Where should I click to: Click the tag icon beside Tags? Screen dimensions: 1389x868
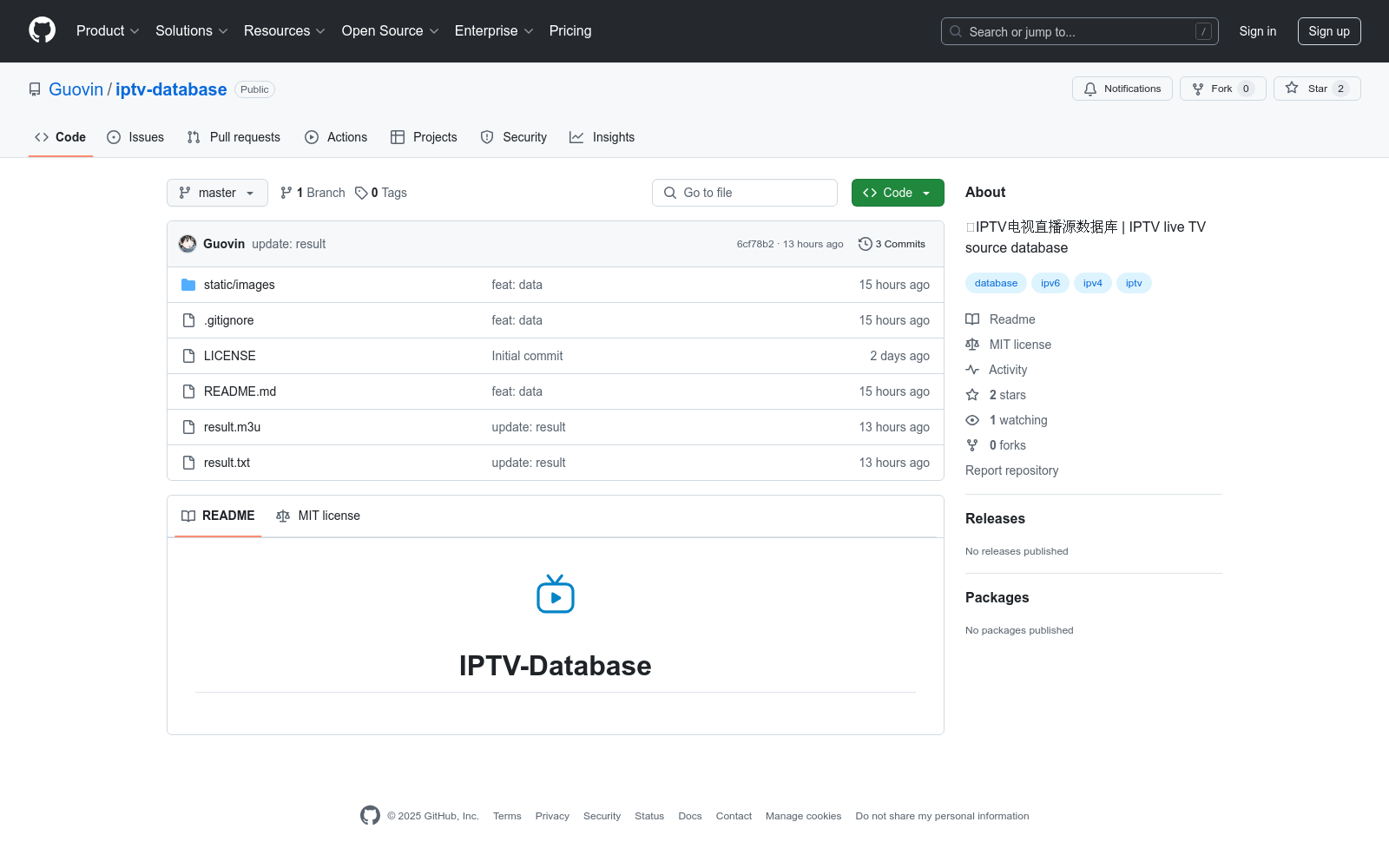[361, 193]
